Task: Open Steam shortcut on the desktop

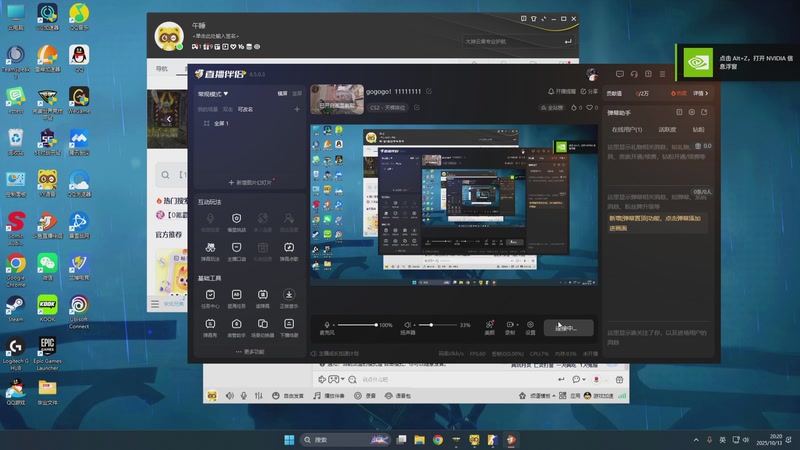Action: [15, 309]
